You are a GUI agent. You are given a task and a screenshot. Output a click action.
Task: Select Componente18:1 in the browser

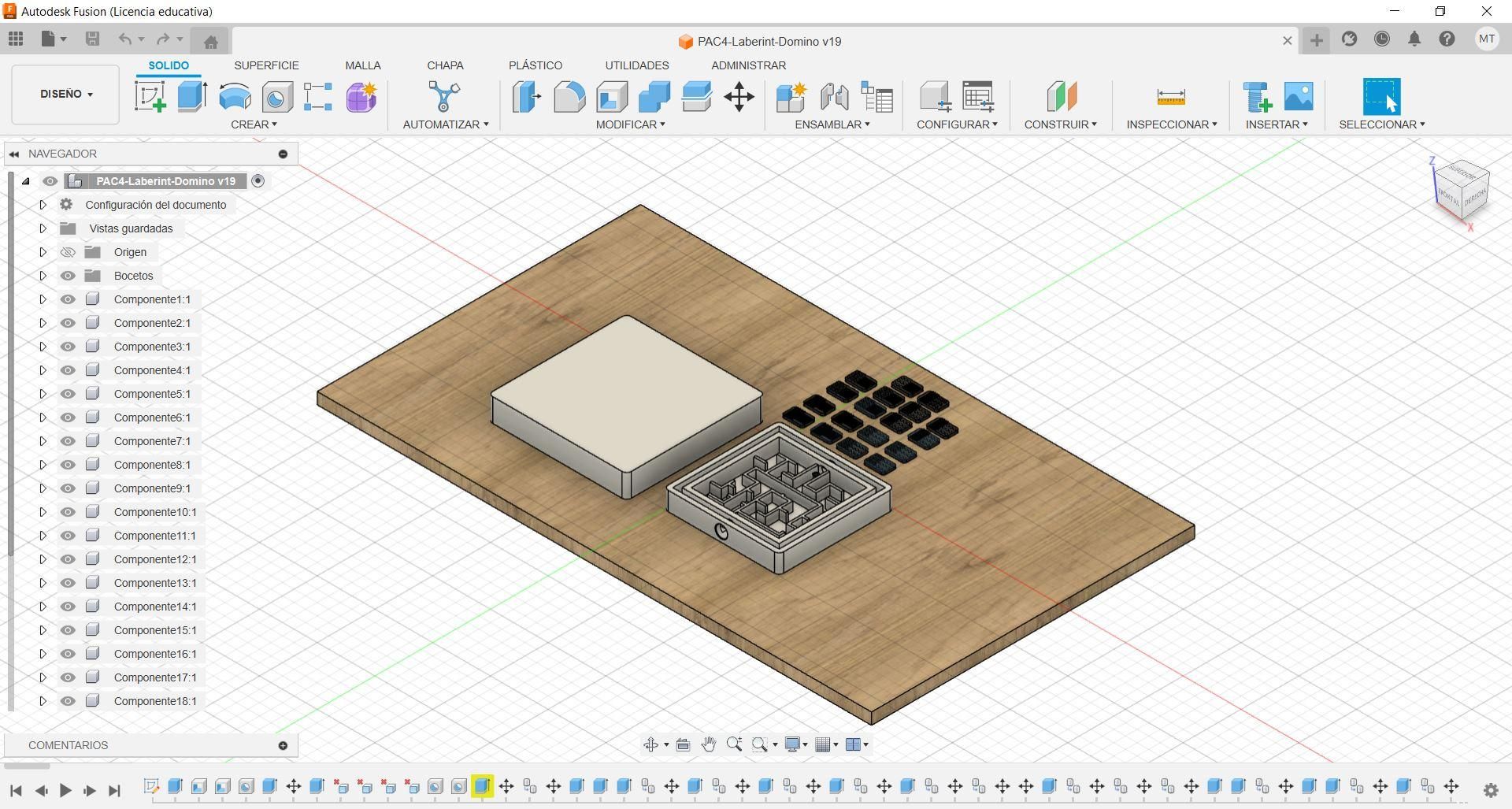coord(155,701)
